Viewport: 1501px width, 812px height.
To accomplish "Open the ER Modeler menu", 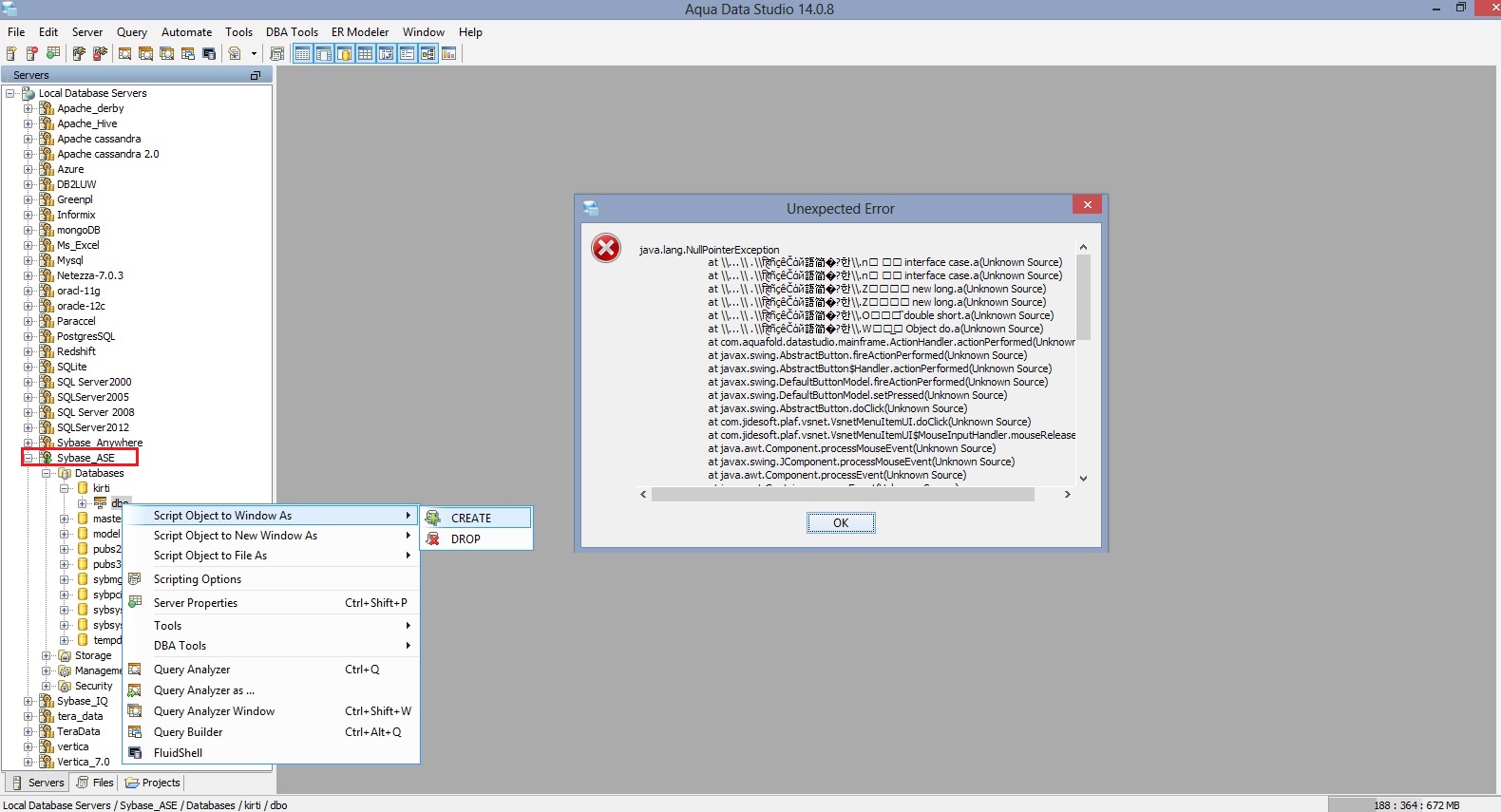I will (x=360, y=31).
